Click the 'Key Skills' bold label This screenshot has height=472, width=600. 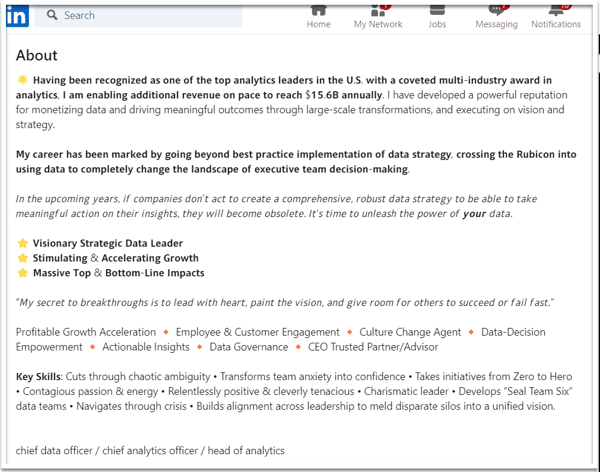pyautogui.click(x=38, y=377)
